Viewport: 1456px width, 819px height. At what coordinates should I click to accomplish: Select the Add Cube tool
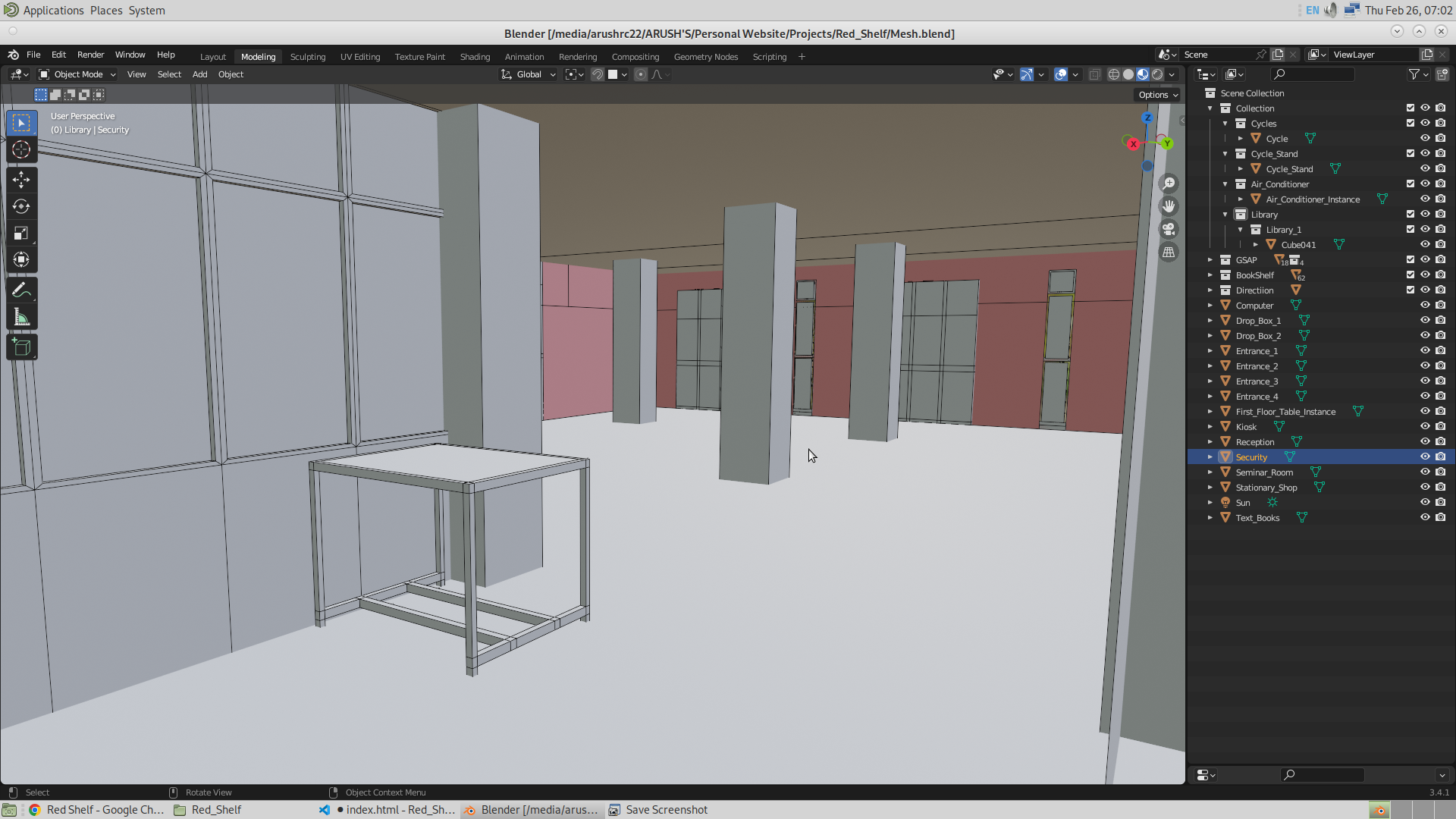pos(20,347)
